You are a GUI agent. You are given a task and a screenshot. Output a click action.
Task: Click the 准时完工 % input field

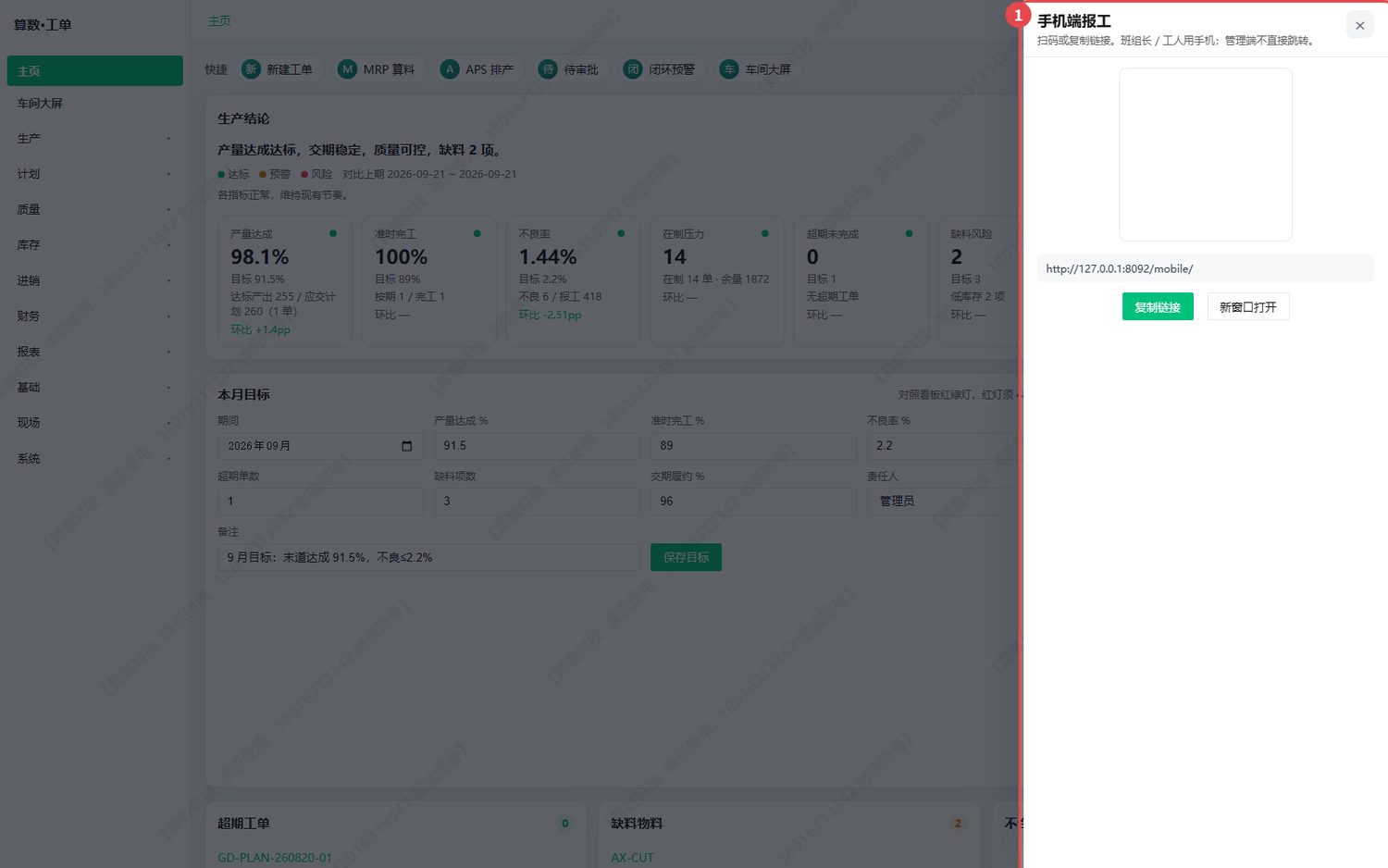pos(753,446)
